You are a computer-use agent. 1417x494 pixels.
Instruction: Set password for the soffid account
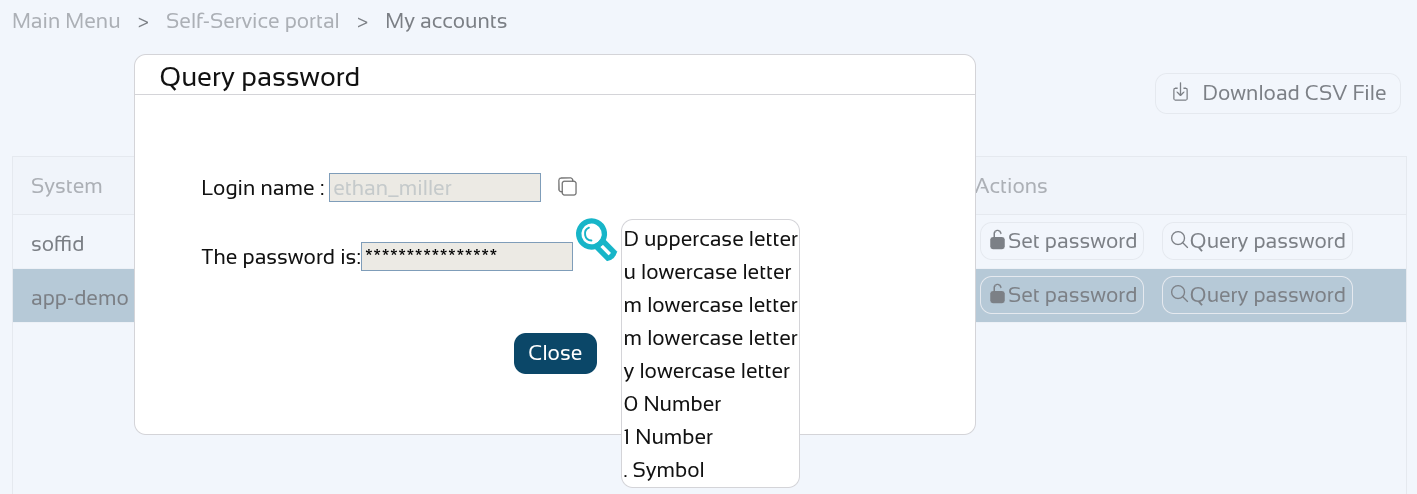click(x=1062, y=241)
